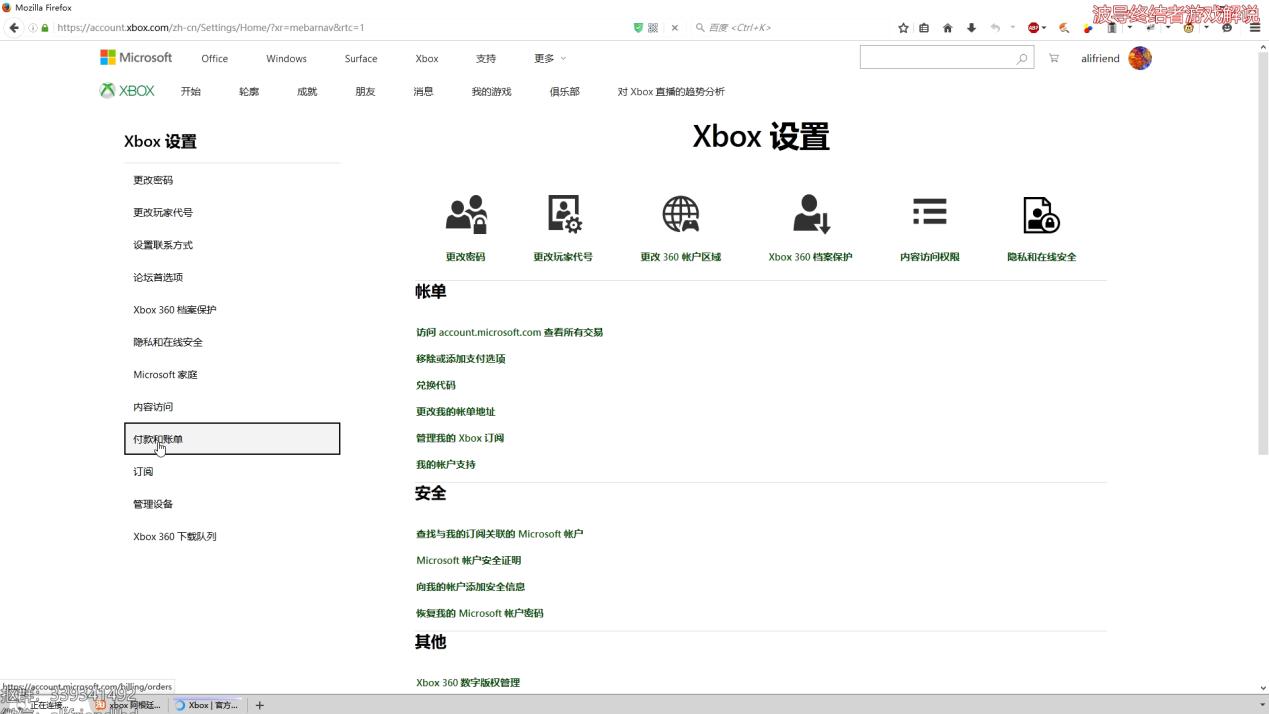1269x714 pixels.
Task: Click the Xbox 360 档案保护 icon
Action: click(810, 213)
